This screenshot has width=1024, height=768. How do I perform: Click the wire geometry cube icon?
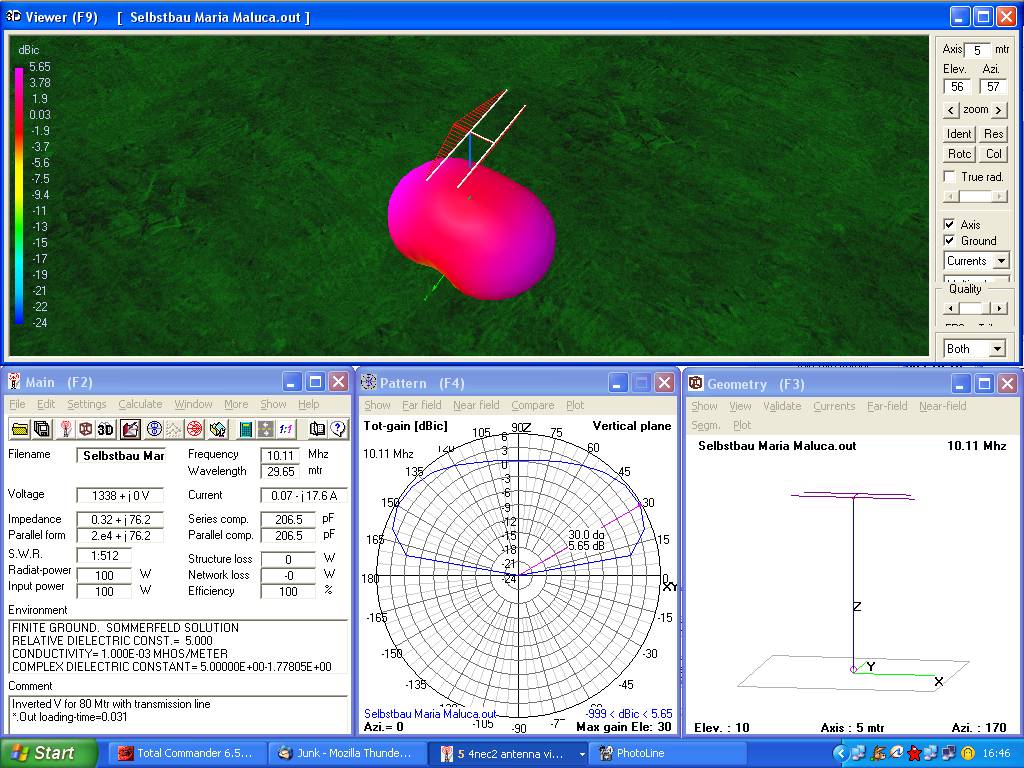86,429
